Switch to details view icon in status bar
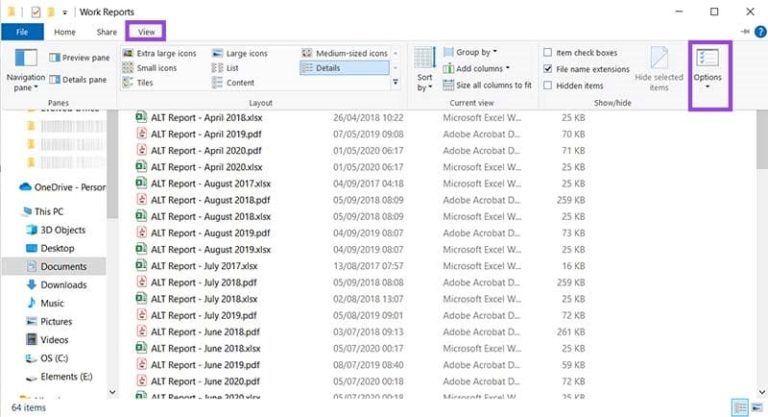Screen dimensions: 768x417 [740, 407]
